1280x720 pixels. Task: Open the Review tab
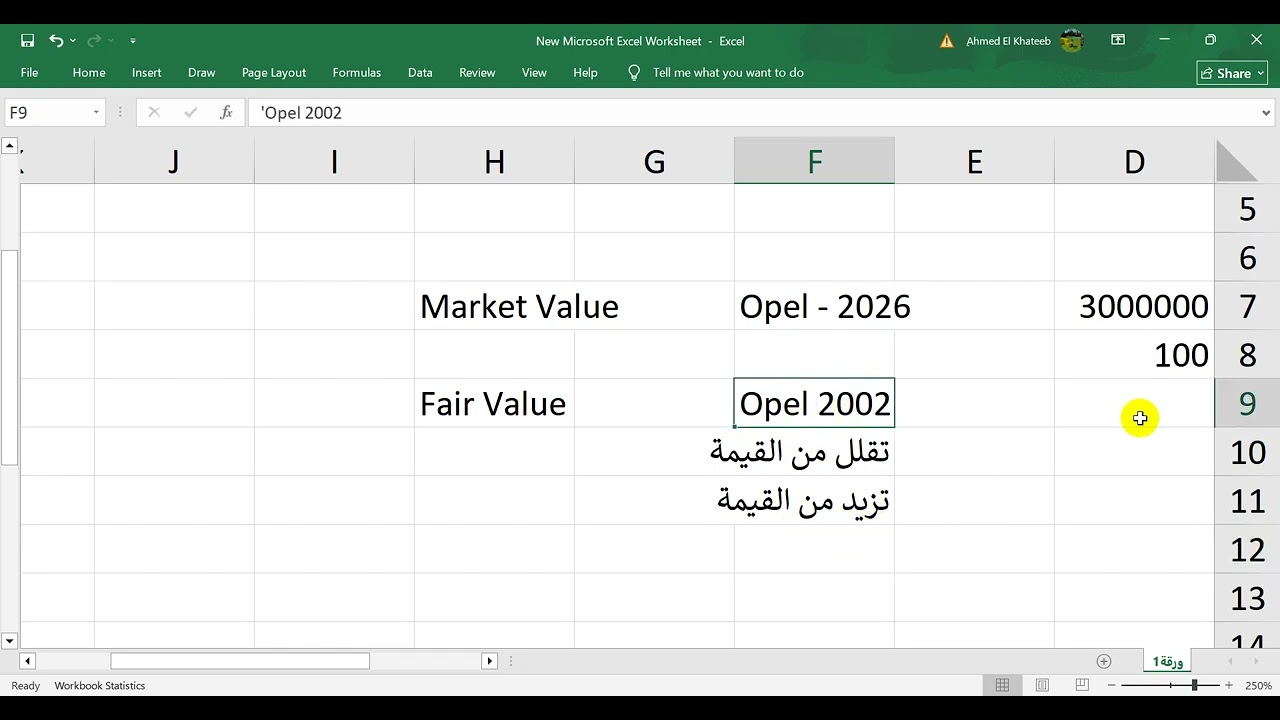point(477,73)
